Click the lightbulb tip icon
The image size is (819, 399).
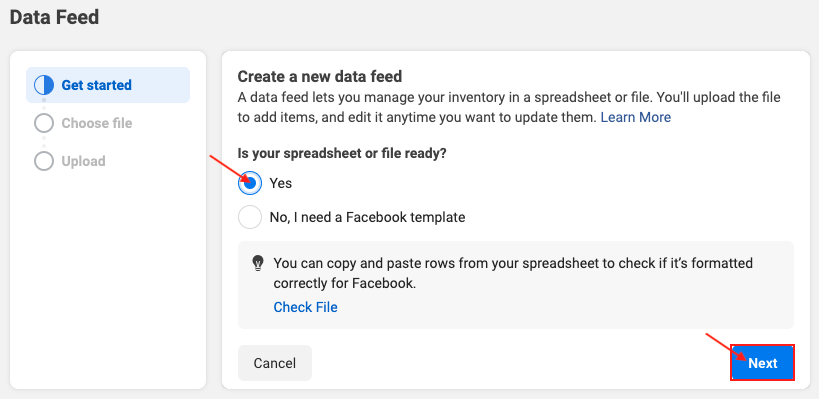coord(258,263)
